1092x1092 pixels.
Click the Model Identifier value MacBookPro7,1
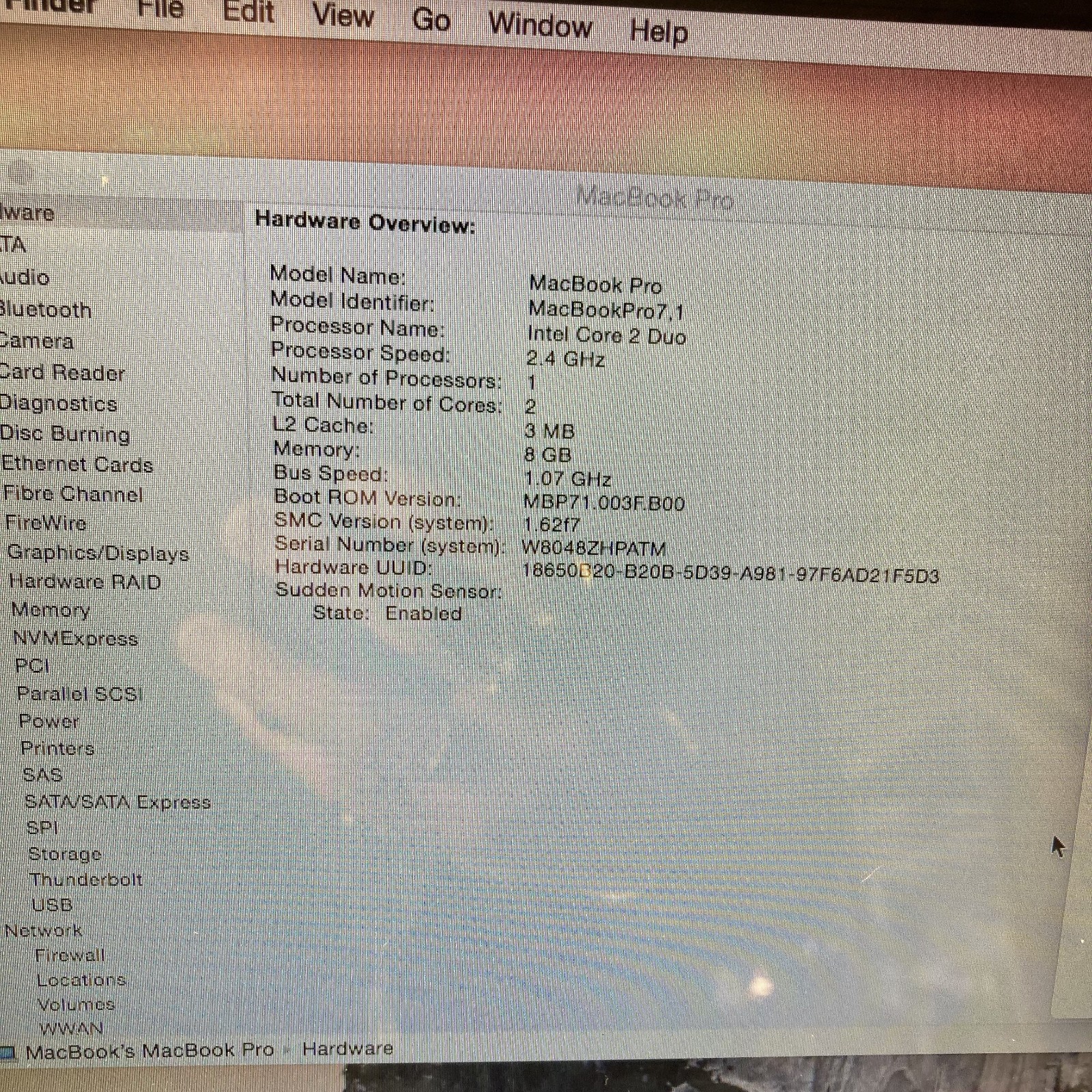point(606,311)
